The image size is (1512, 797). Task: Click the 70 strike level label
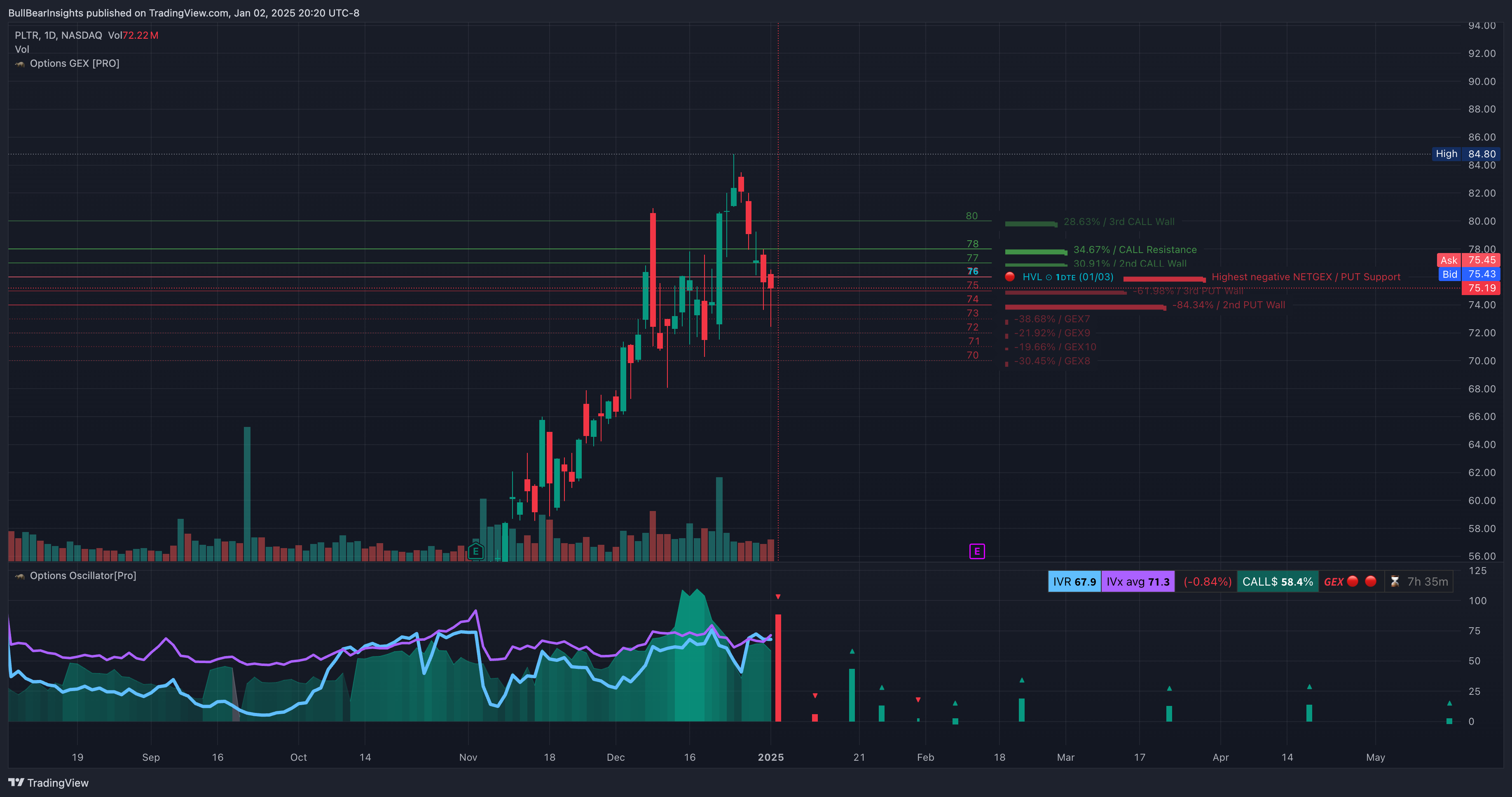973,355
